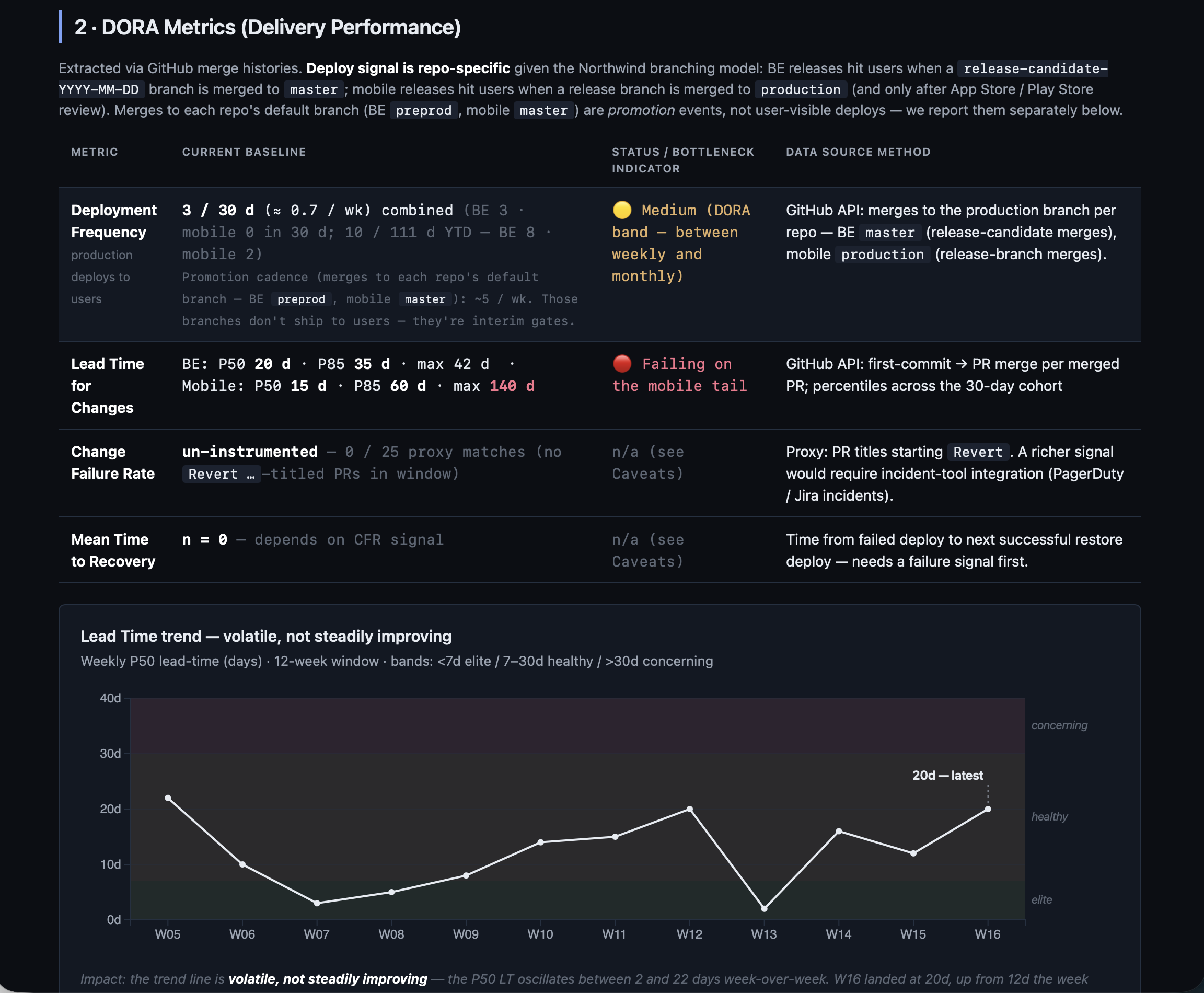Click the W05 data point on chart
1204x993 pixels.
click(168, 798)
